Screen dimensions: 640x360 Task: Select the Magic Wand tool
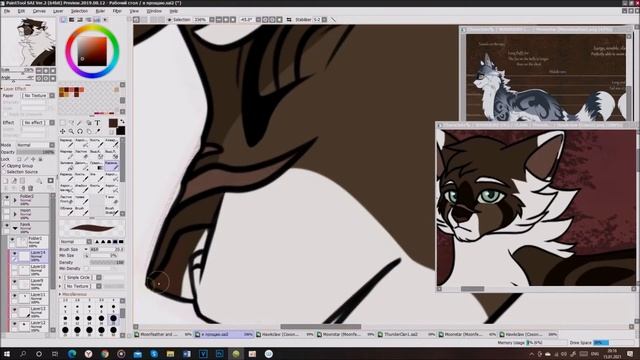tap(80, 122)
